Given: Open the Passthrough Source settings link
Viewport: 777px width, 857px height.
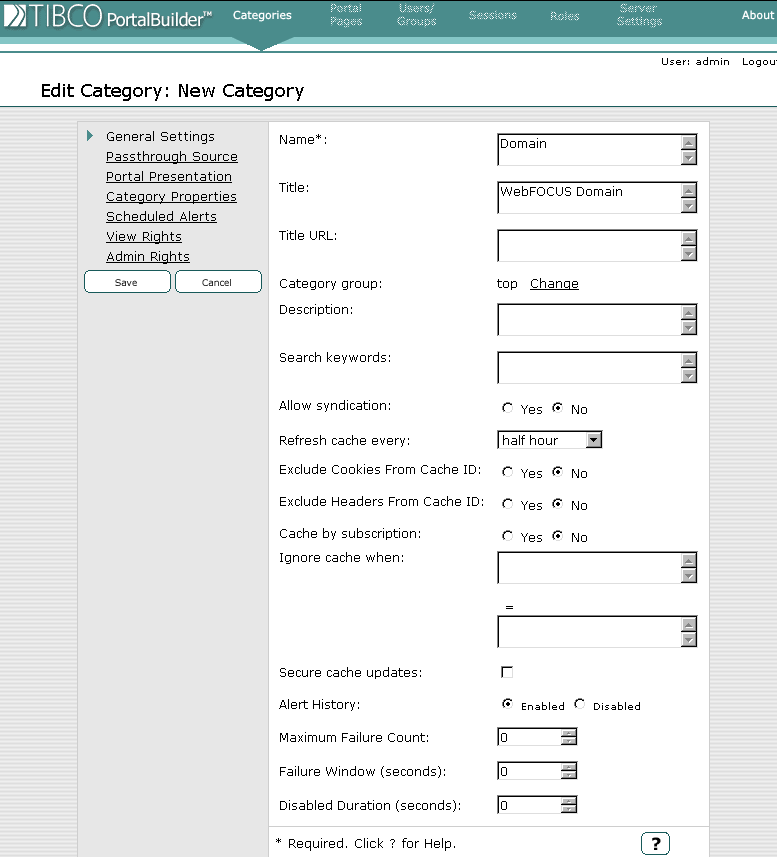Looking at the screenshot, I should 172,157.
